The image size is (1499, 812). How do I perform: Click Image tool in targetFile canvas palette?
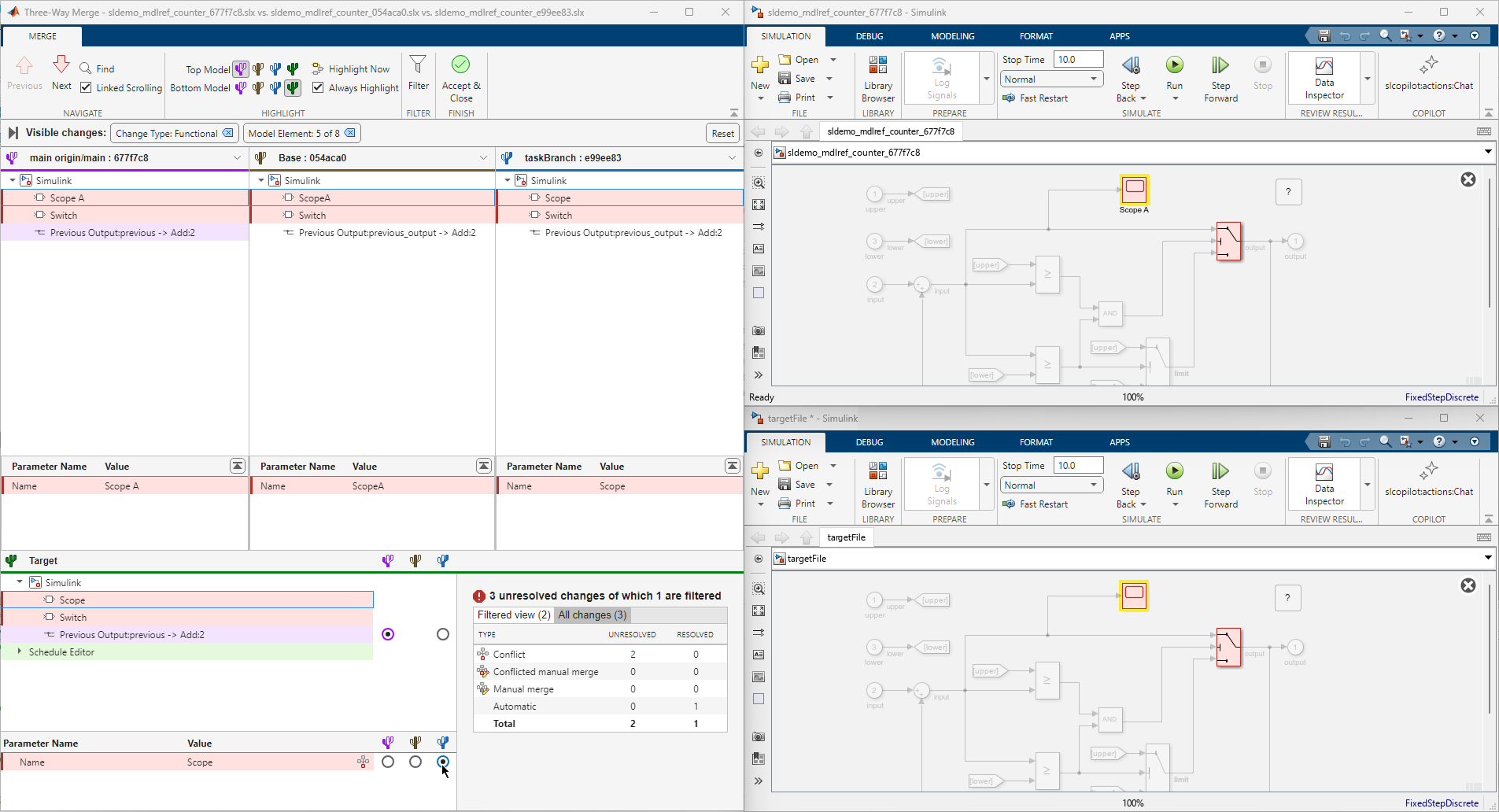[x=759, y=677]
